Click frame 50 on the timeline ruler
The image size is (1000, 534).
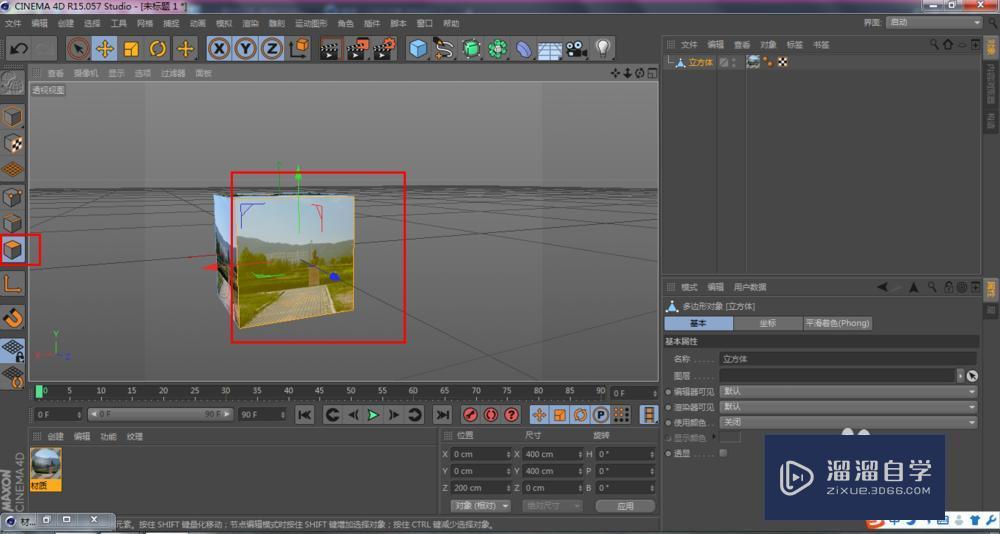click(351, 391)
